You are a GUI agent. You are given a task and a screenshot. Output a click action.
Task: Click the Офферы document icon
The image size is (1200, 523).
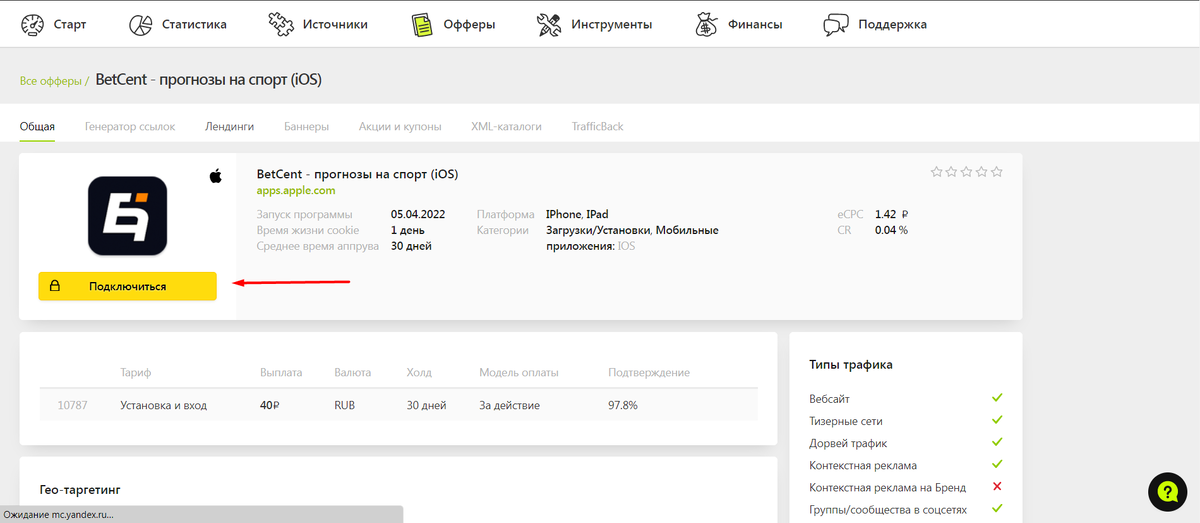point(423,24)
